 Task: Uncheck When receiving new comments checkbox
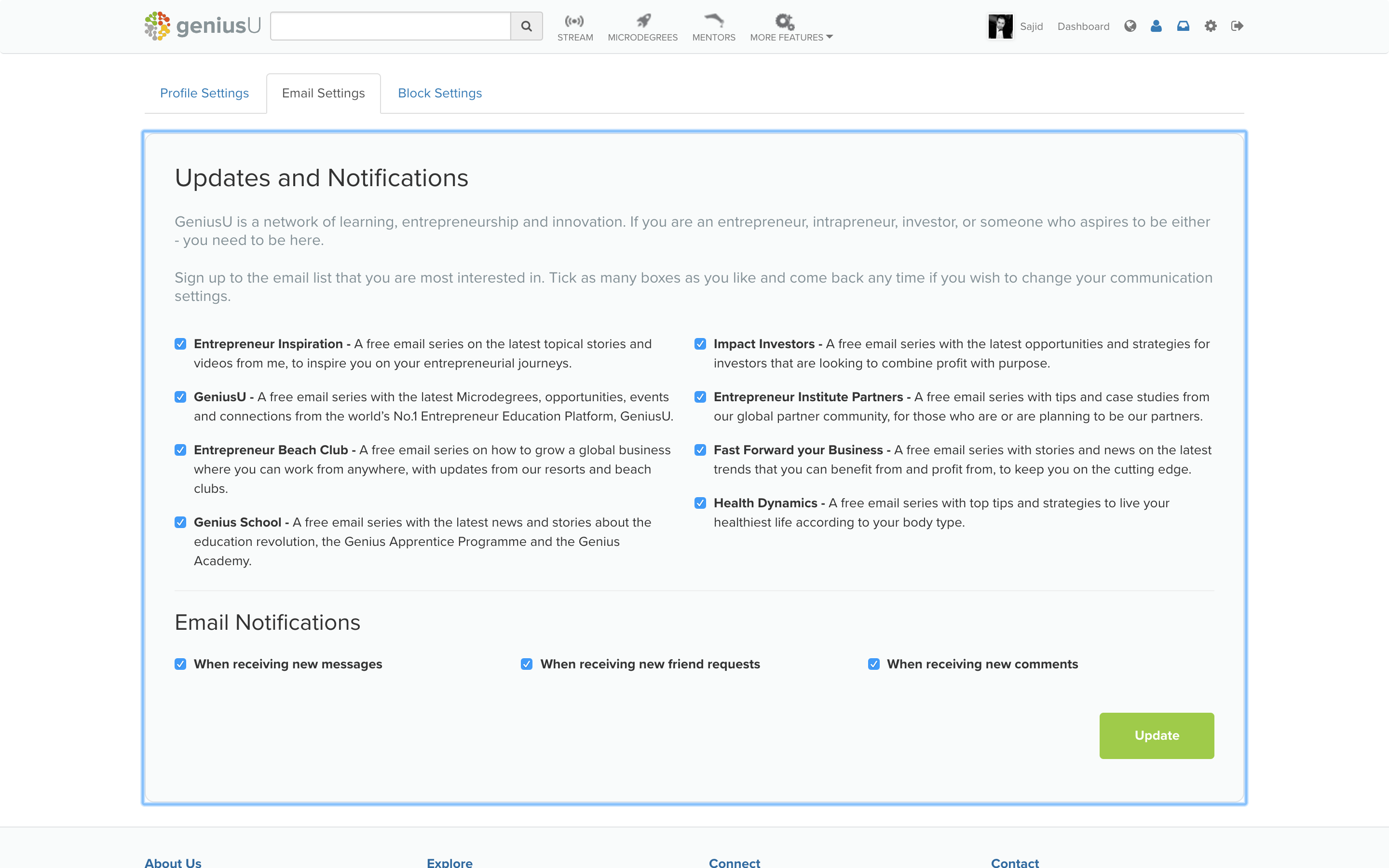[873, 664]
